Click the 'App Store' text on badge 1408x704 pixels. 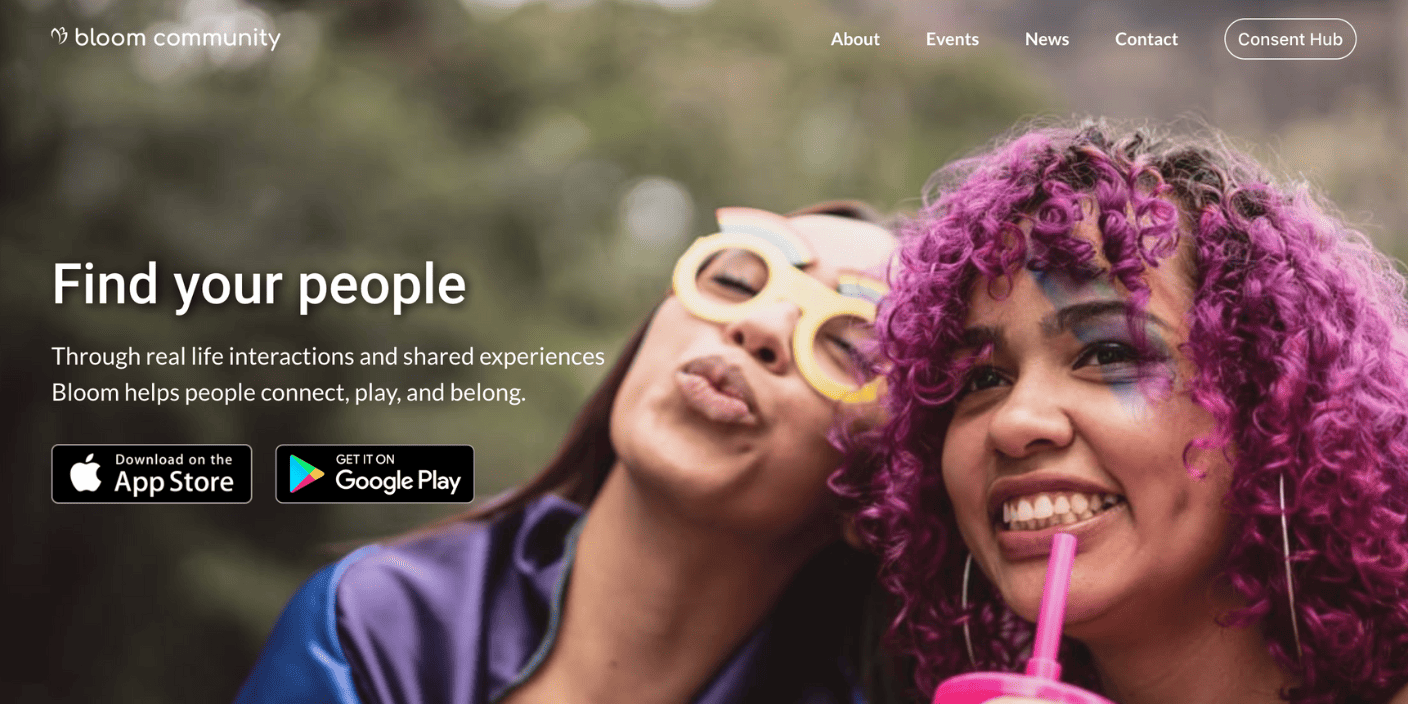[174, 483]
